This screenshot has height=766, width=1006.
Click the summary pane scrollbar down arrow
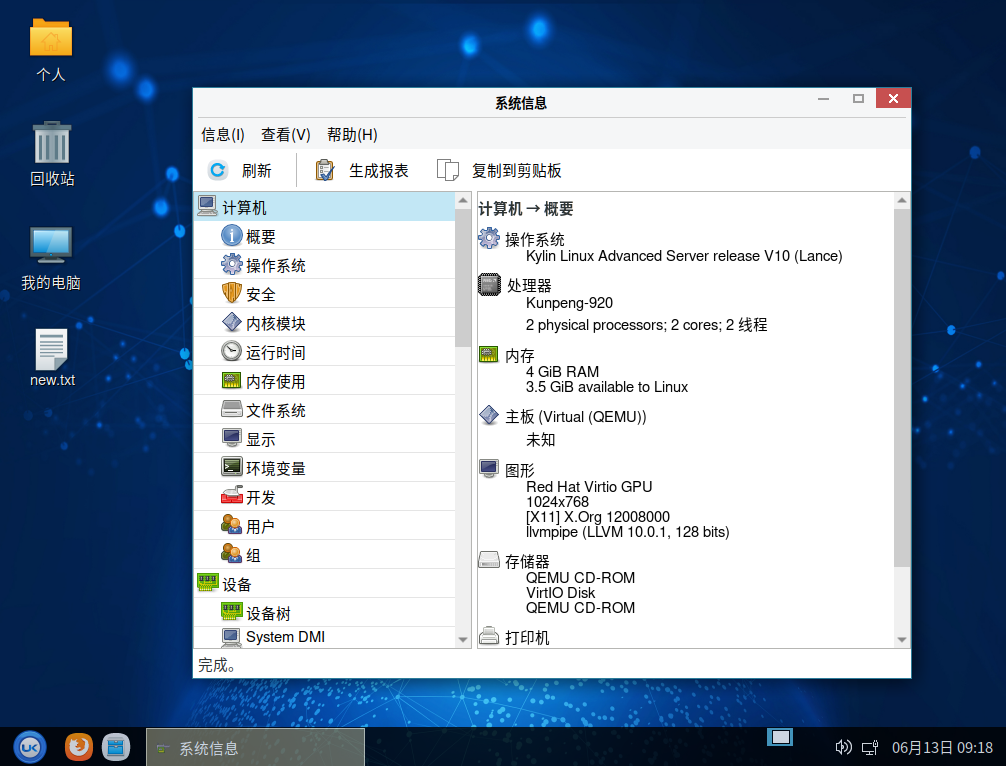click(901, 640)
